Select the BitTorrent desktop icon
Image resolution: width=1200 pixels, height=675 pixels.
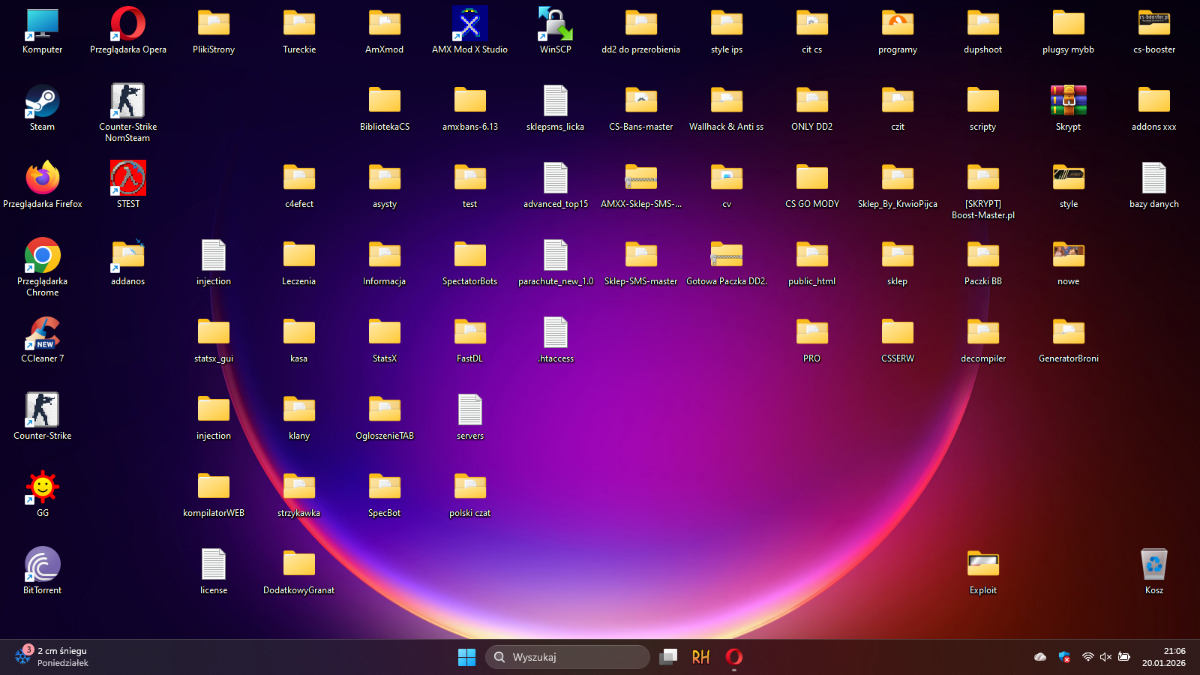click(x=42, y=565)
